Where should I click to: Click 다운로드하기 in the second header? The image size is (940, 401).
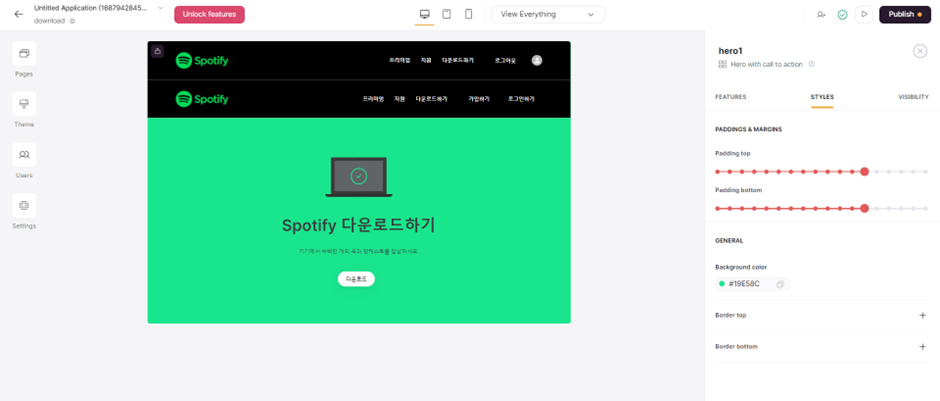[432, 99]
